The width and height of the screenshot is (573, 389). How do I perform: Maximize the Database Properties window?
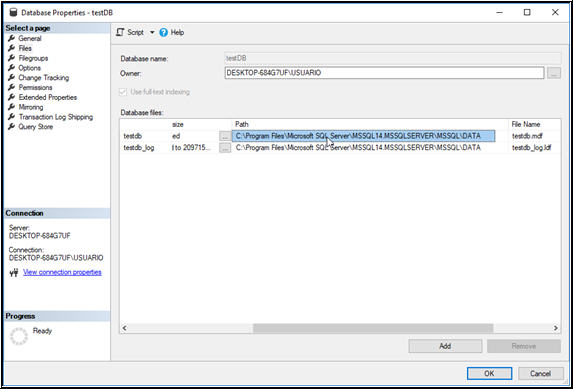click(527, 12)
